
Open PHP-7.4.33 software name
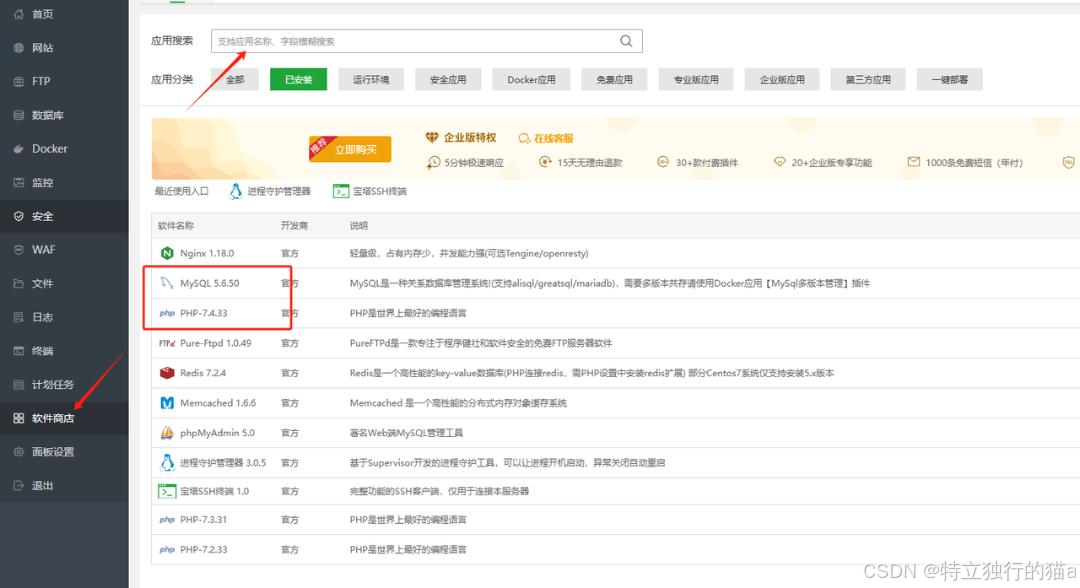[203, 313]
